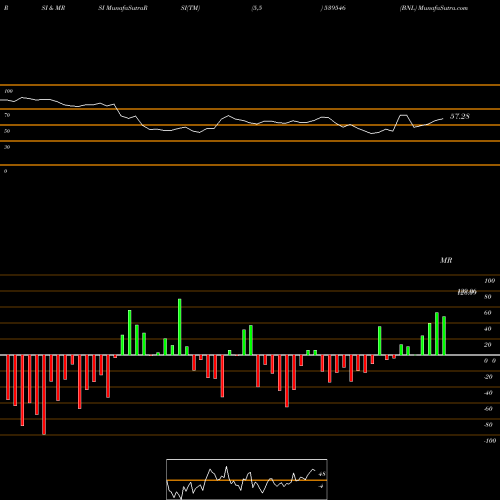Click the tallest green MR histogram bar

point(180,327)
